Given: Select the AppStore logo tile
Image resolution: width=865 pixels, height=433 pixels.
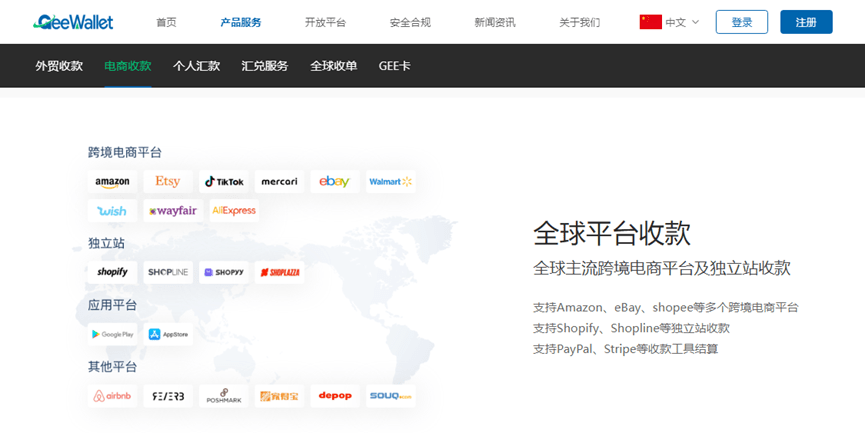Looking at the screenshot, I should [x=168, y=334].
